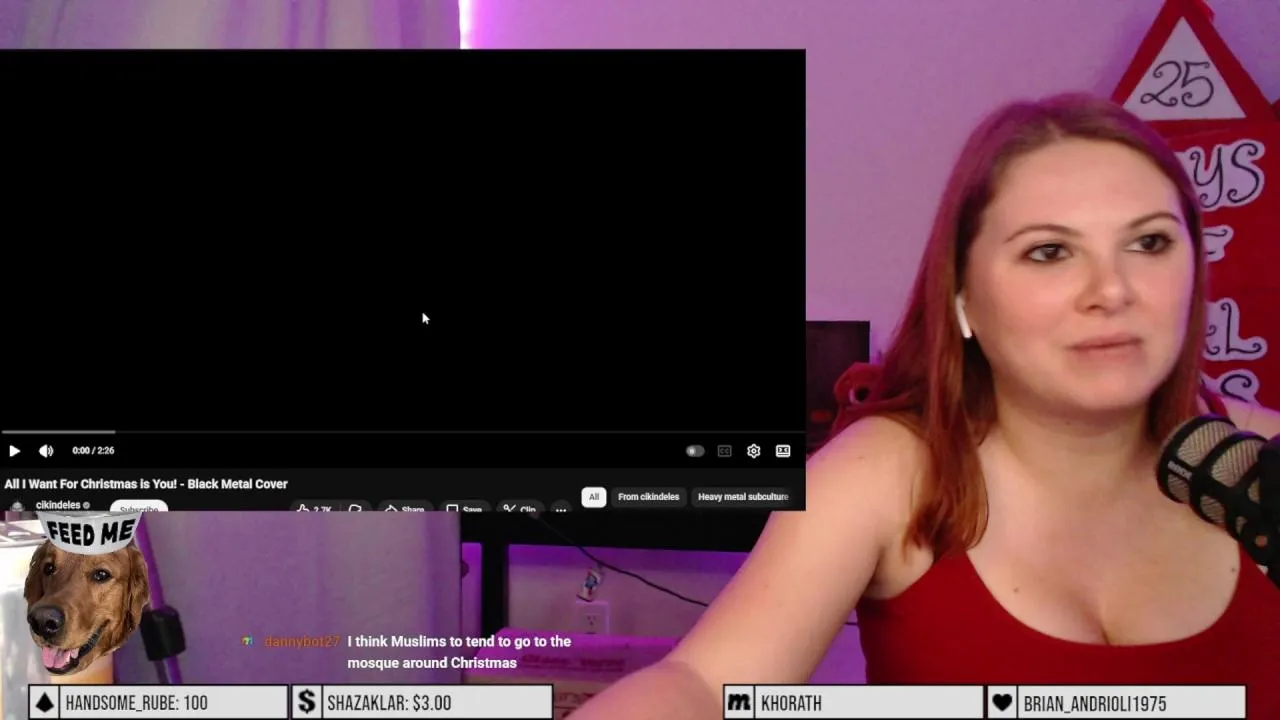Subscribe to the cikindeles channel

138,508
